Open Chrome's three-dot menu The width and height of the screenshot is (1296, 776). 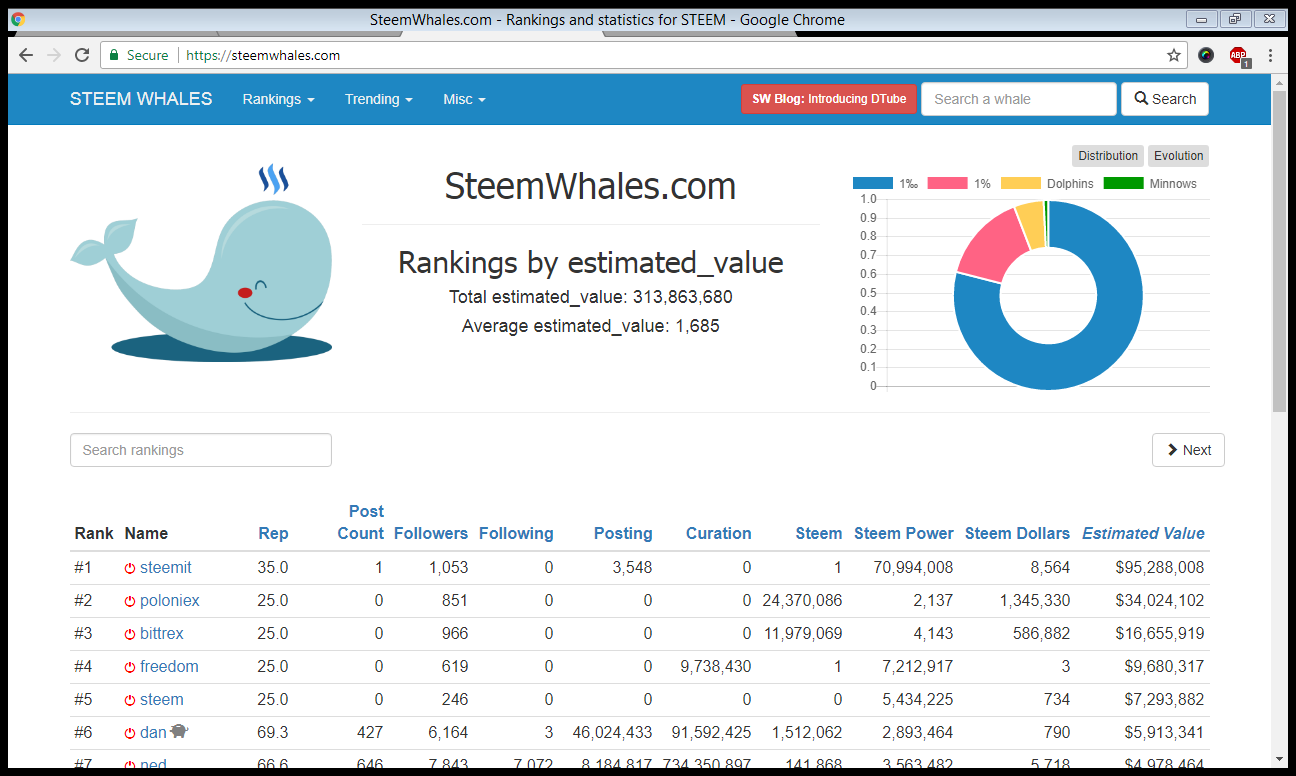[1270, 55]
